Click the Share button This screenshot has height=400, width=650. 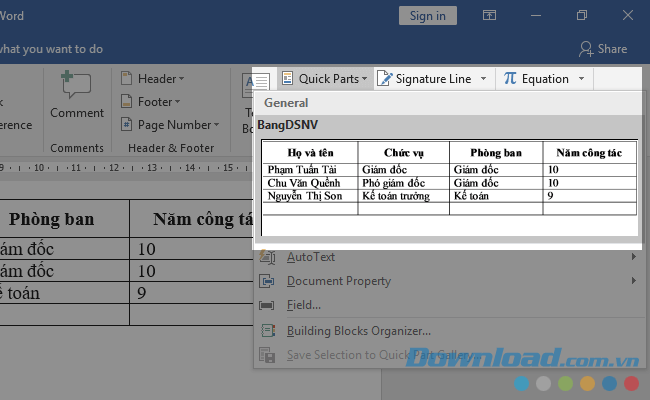(603, 48)
